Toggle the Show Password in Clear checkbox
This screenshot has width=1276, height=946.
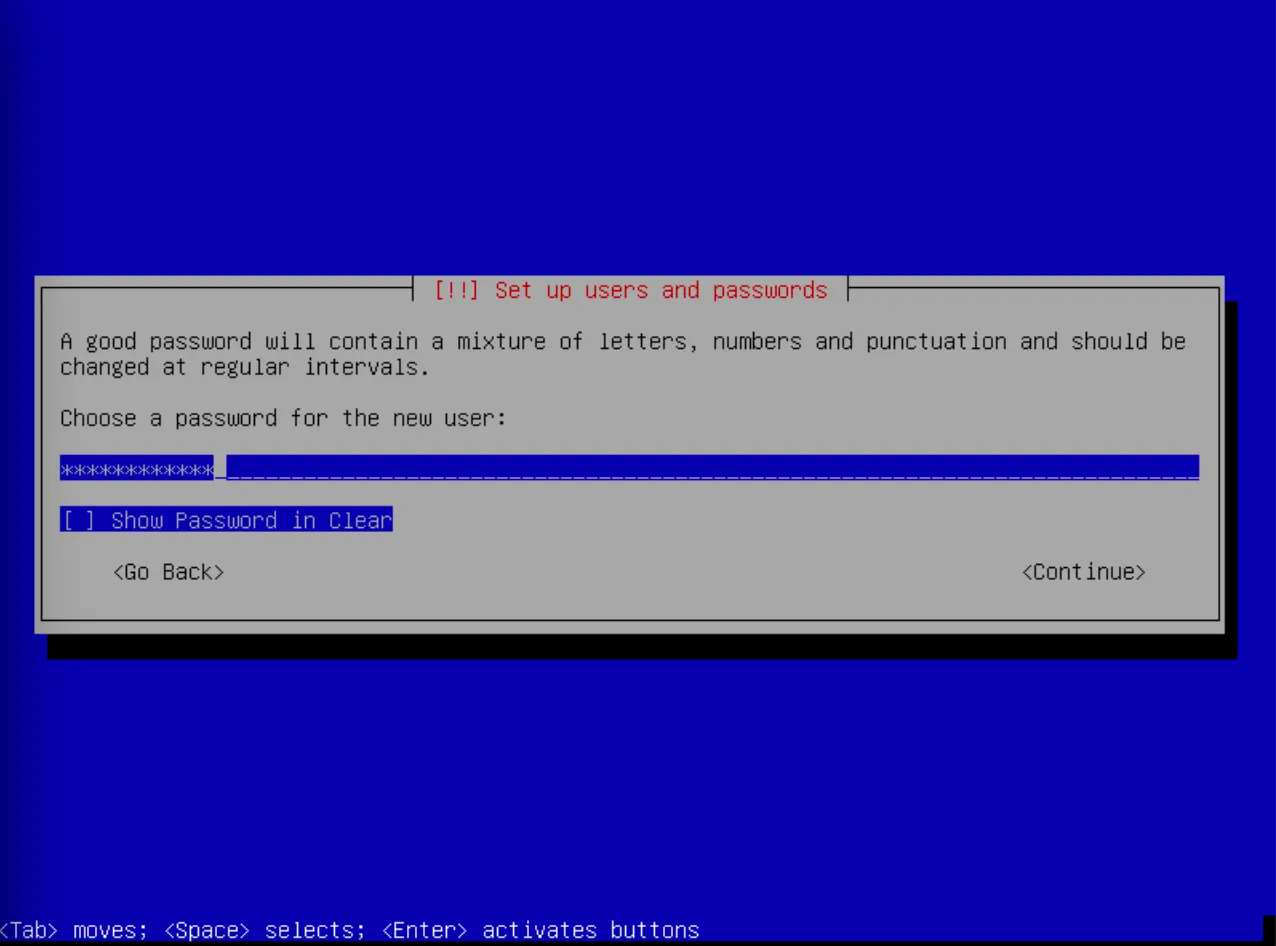[226, 520]
